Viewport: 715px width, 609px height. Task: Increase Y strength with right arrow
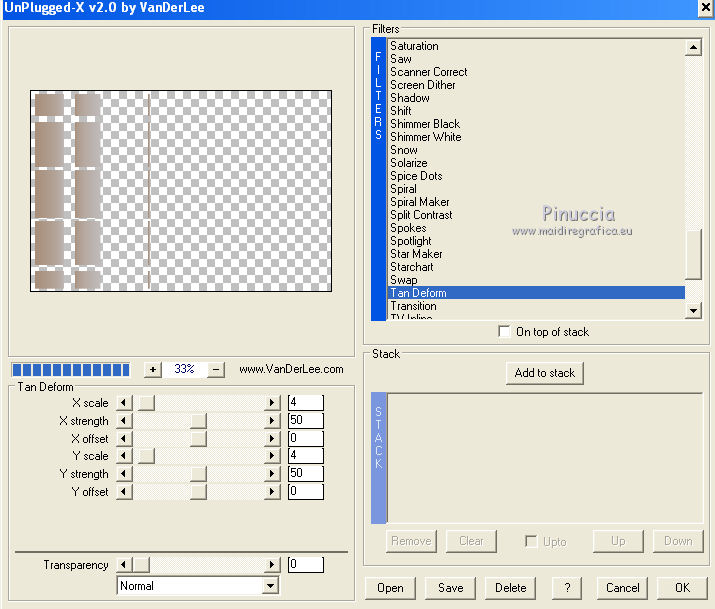tap(272, 474)
